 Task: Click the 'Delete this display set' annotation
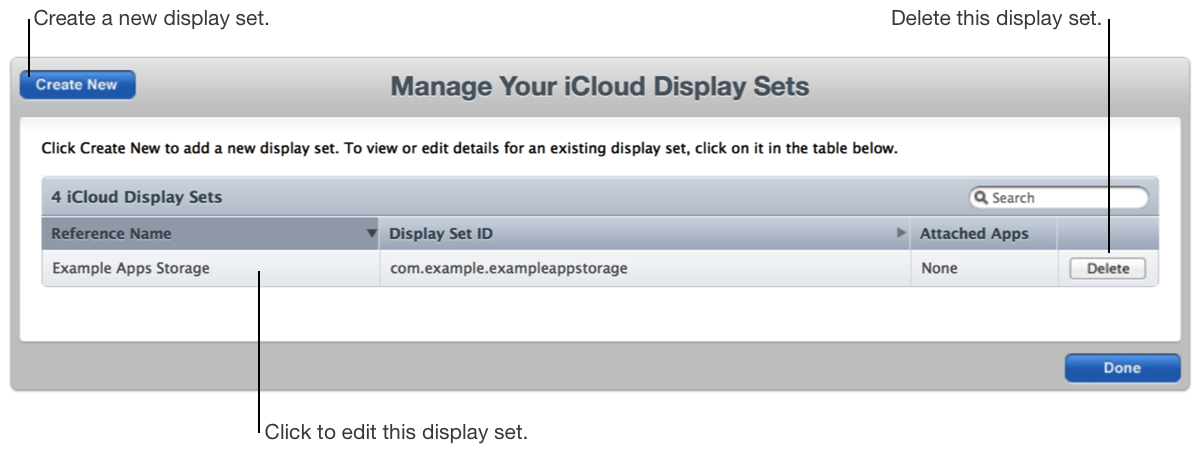(x=995, y=19)
